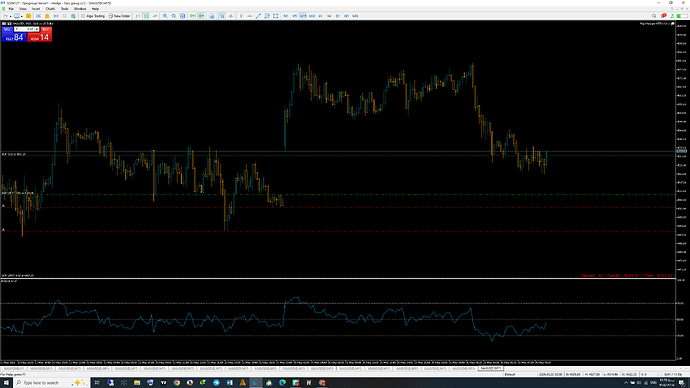Select the active chart tab at bottom
The width and height of the screenshot is (690, 388).
[x=490, y=368]
